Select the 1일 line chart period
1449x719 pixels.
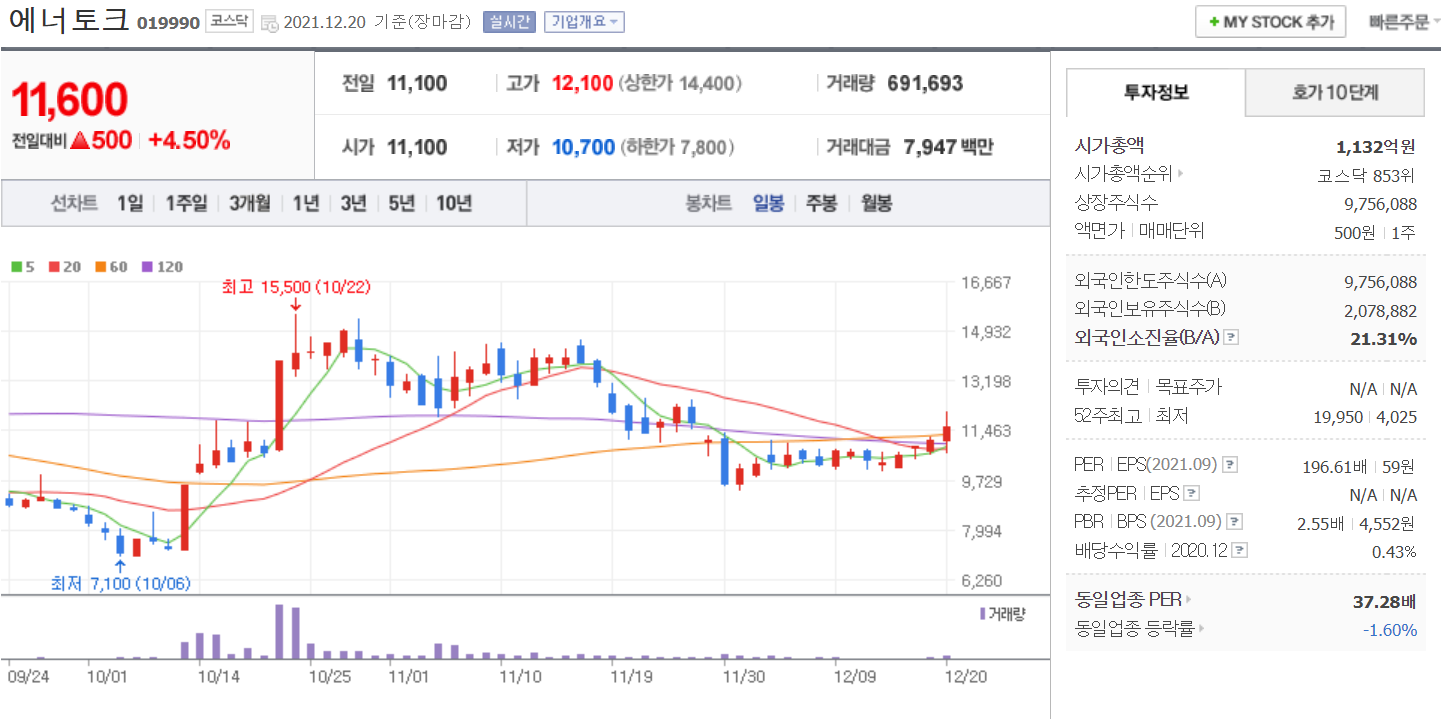pyautogui.click(x=130, y=204)
